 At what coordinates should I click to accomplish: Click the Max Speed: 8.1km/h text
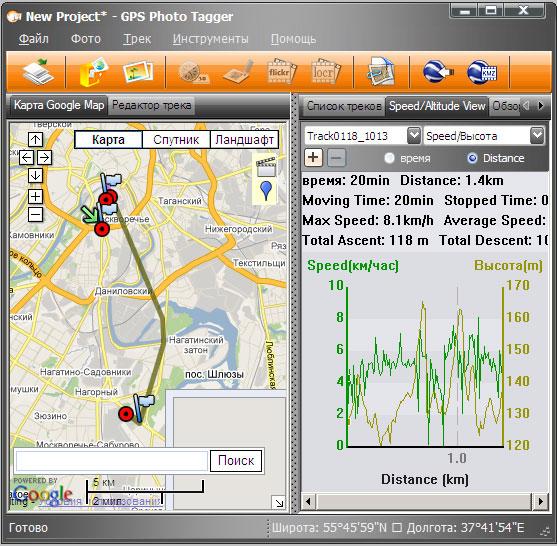click(368, 221)
